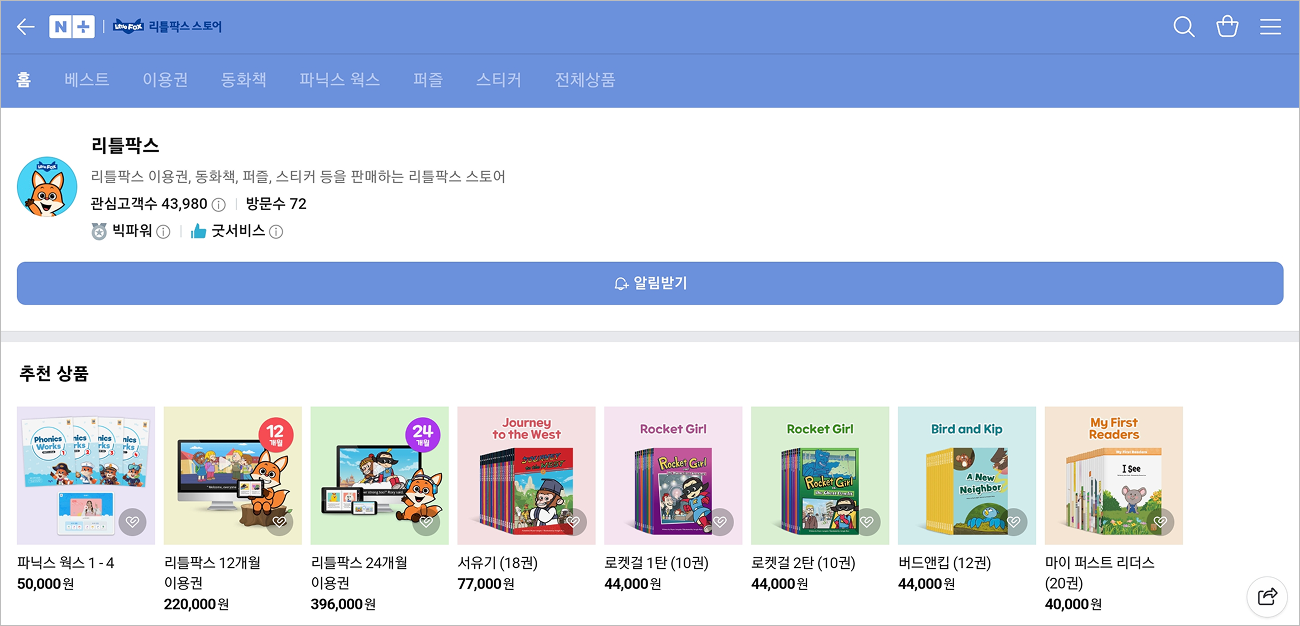Like the 로켓걸 1탄 (10권) product
The image size is (1300, 626).
(x=720, y=522)
